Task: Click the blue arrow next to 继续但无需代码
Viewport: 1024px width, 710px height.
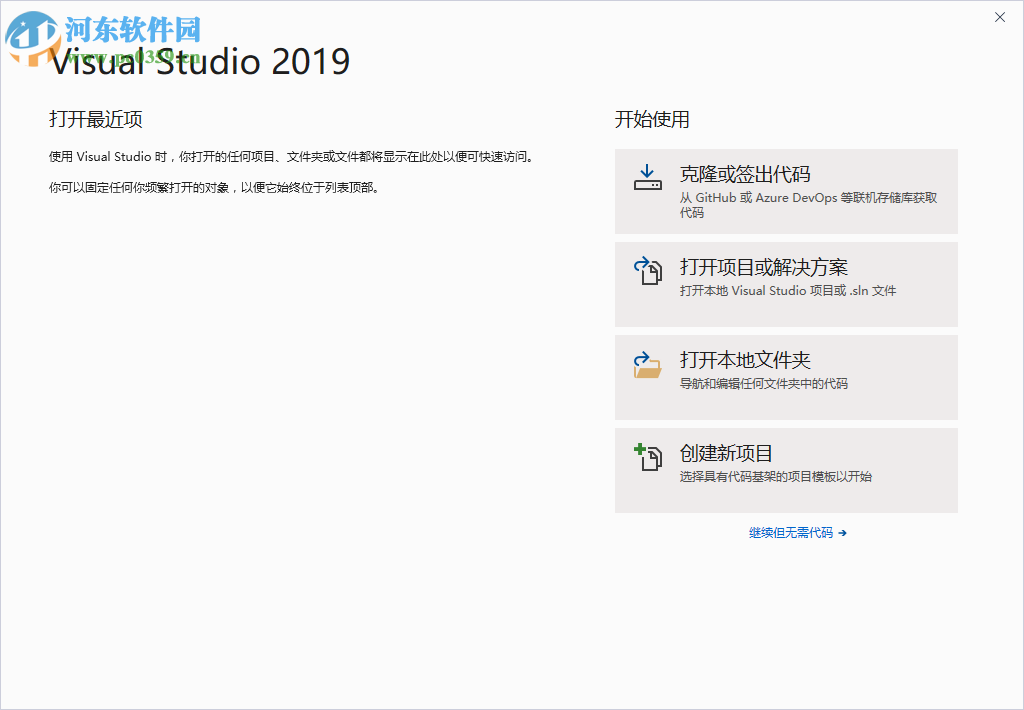Action: [841, 532]
